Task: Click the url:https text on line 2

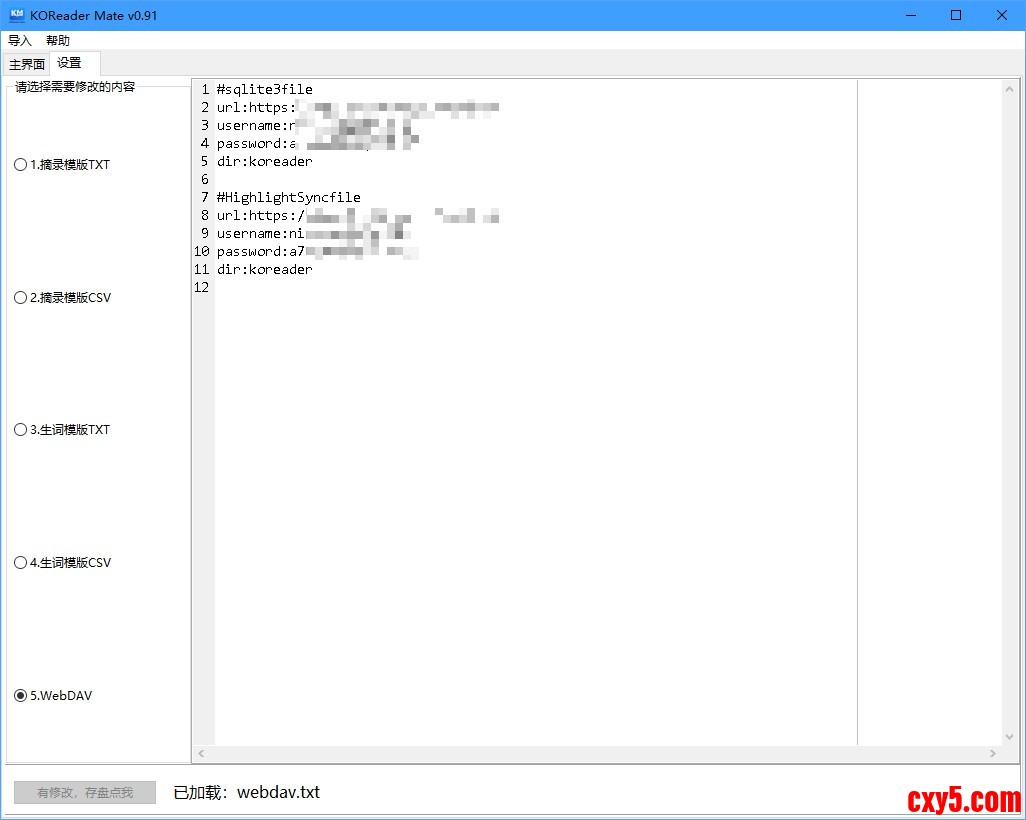Action: 255,107
